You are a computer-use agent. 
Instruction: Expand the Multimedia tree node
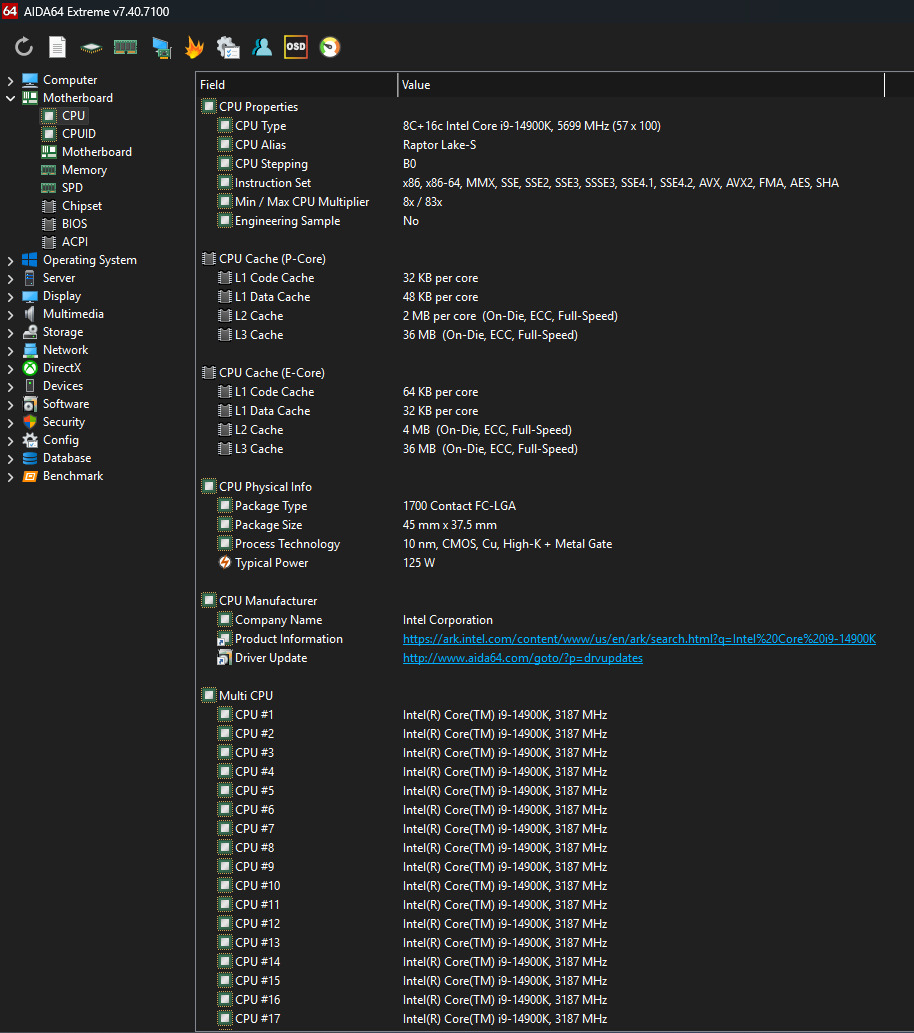coord(10,315)
